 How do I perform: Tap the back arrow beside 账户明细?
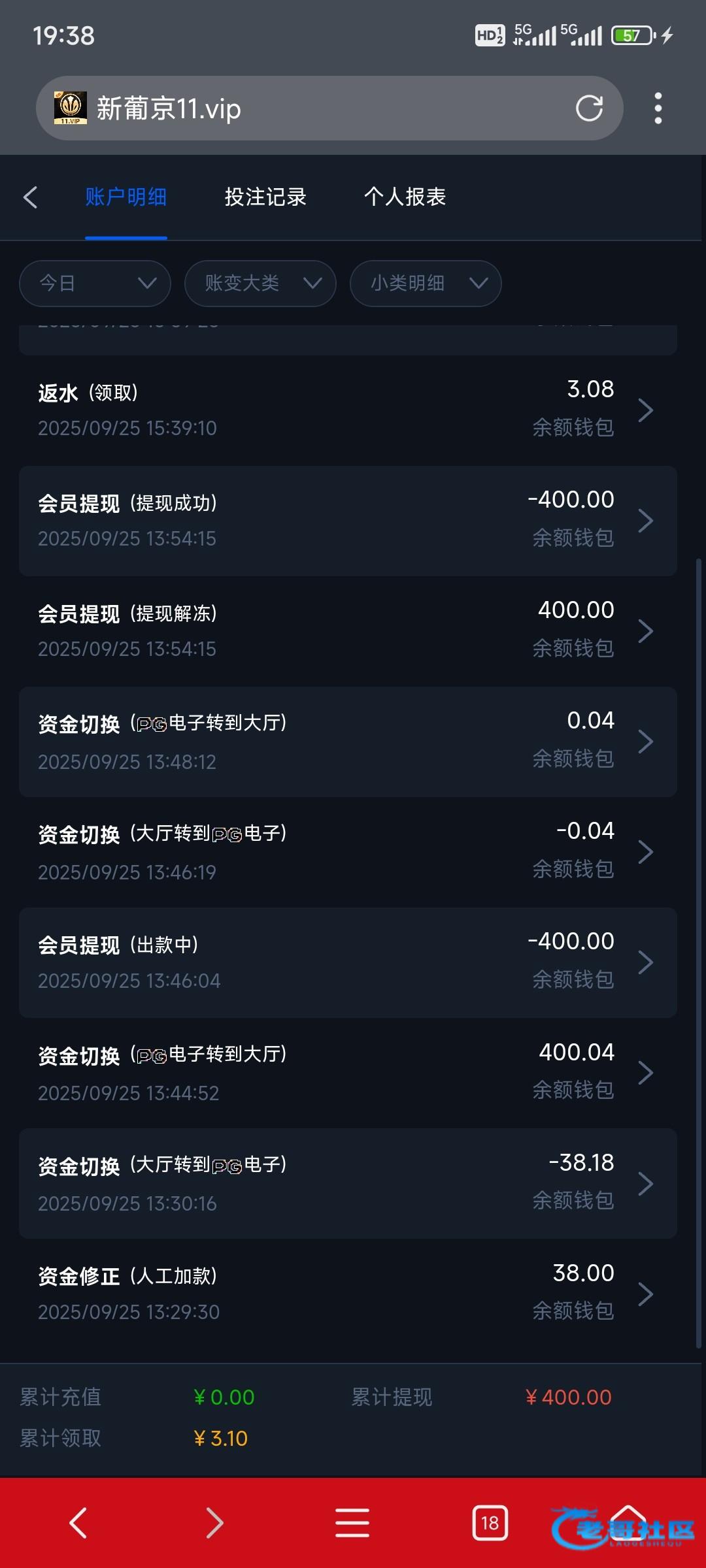(x=30, y=197)
